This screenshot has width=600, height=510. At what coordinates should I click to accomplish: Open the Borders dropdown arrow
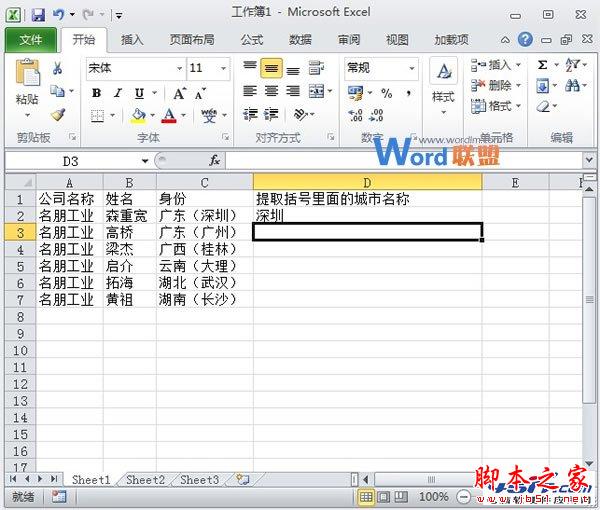pos(112,115)
